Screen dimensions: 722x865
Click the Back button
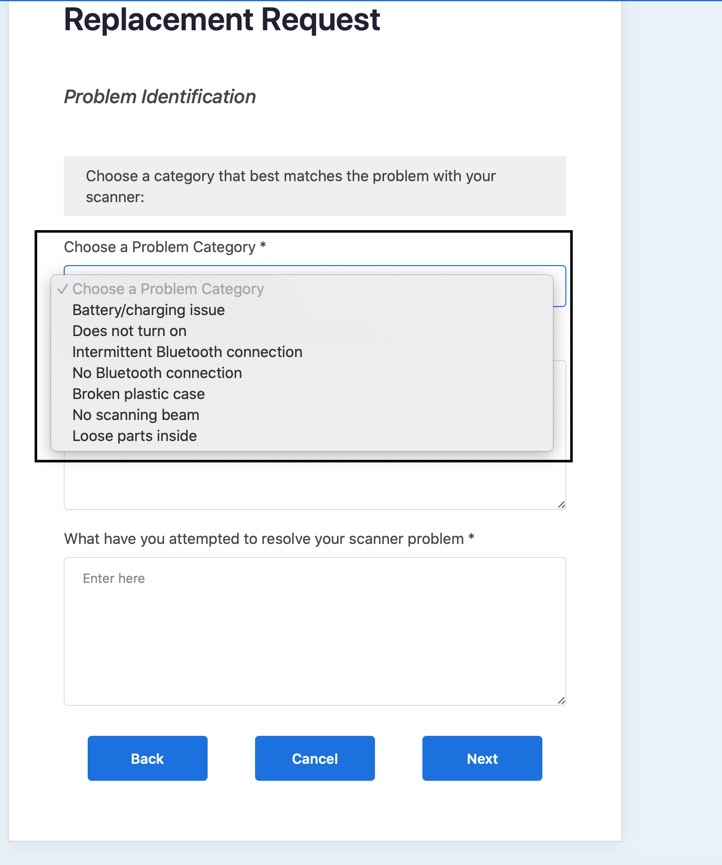(x=147, y=758)
